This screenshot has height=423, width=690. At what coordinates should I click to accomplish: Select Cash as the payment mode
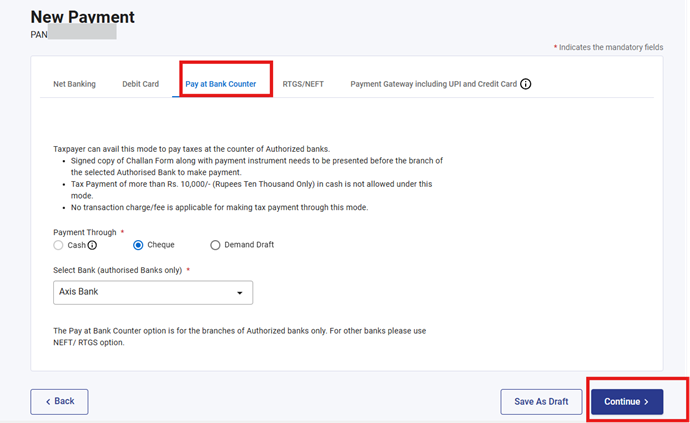tap(59, 245)
